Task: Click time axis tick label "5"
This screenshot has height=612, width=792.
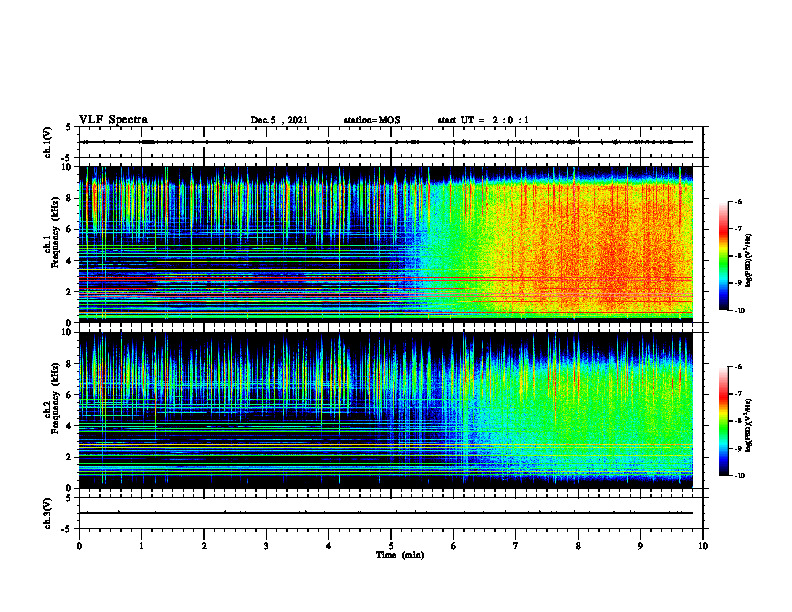Action: coord(391,546)
